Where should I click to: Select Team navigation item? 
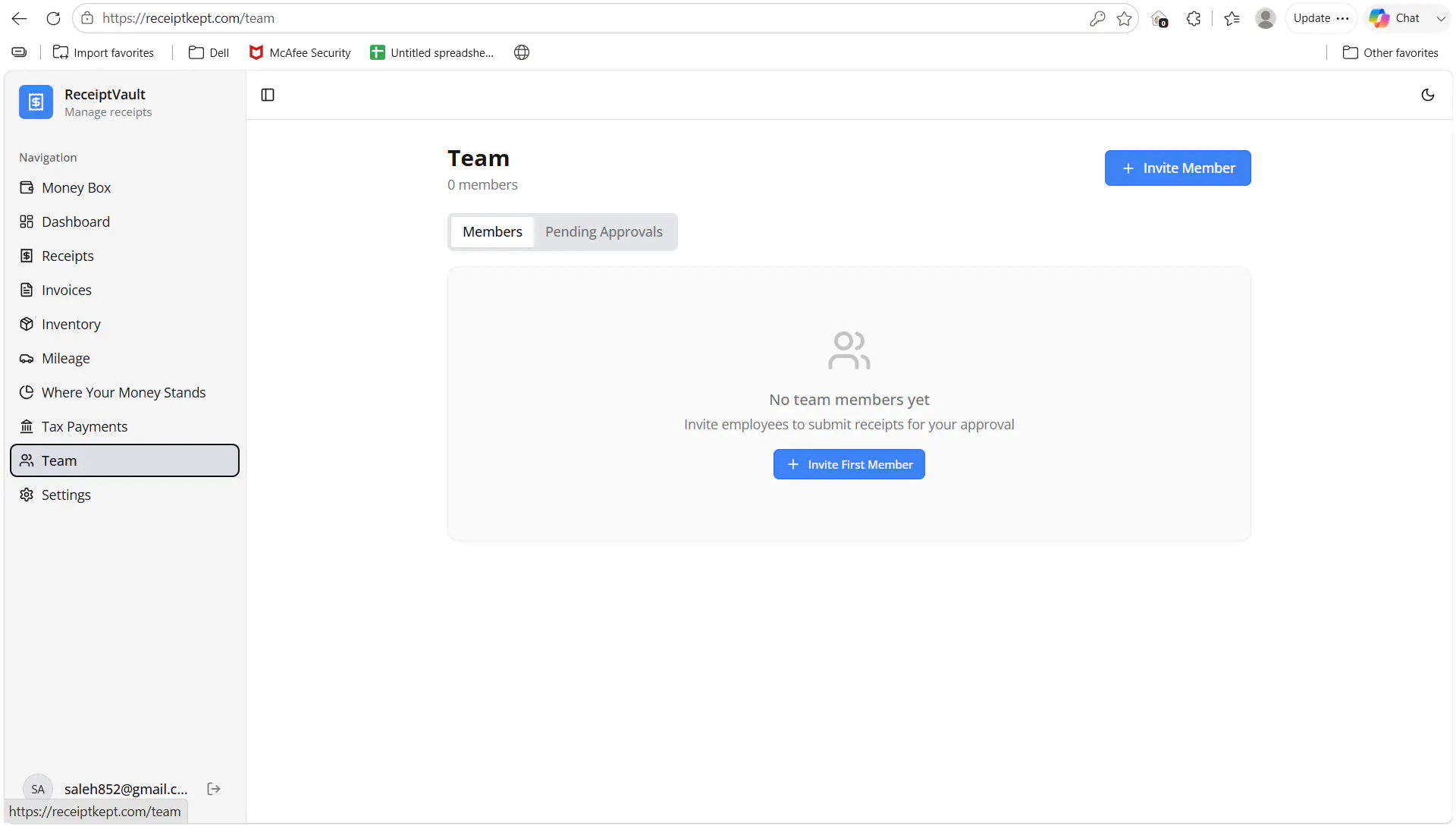(x=125, y=460)
